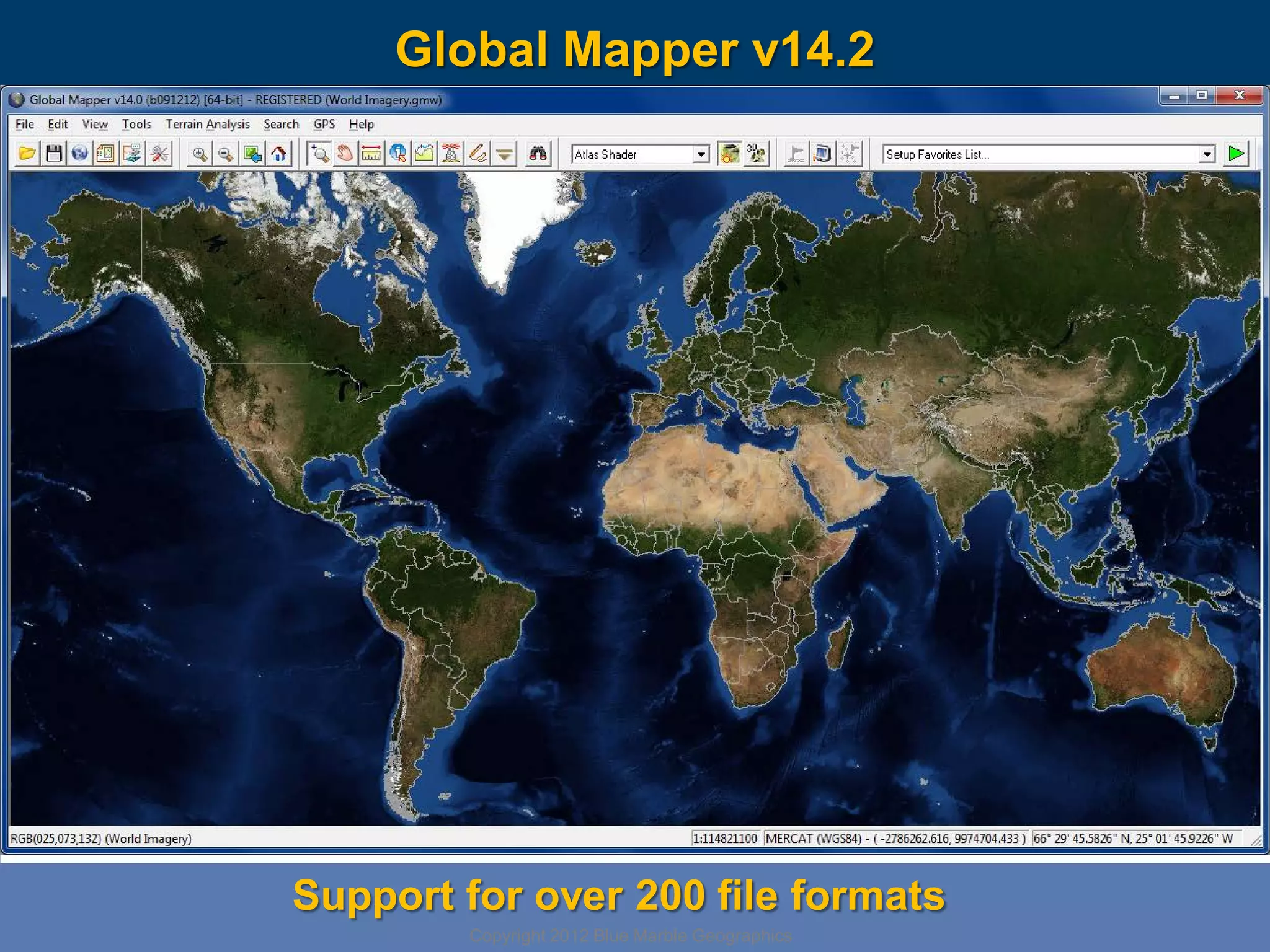Select the Measure ruler tool
Screen dimensions: 1270x952
point(371,154)
